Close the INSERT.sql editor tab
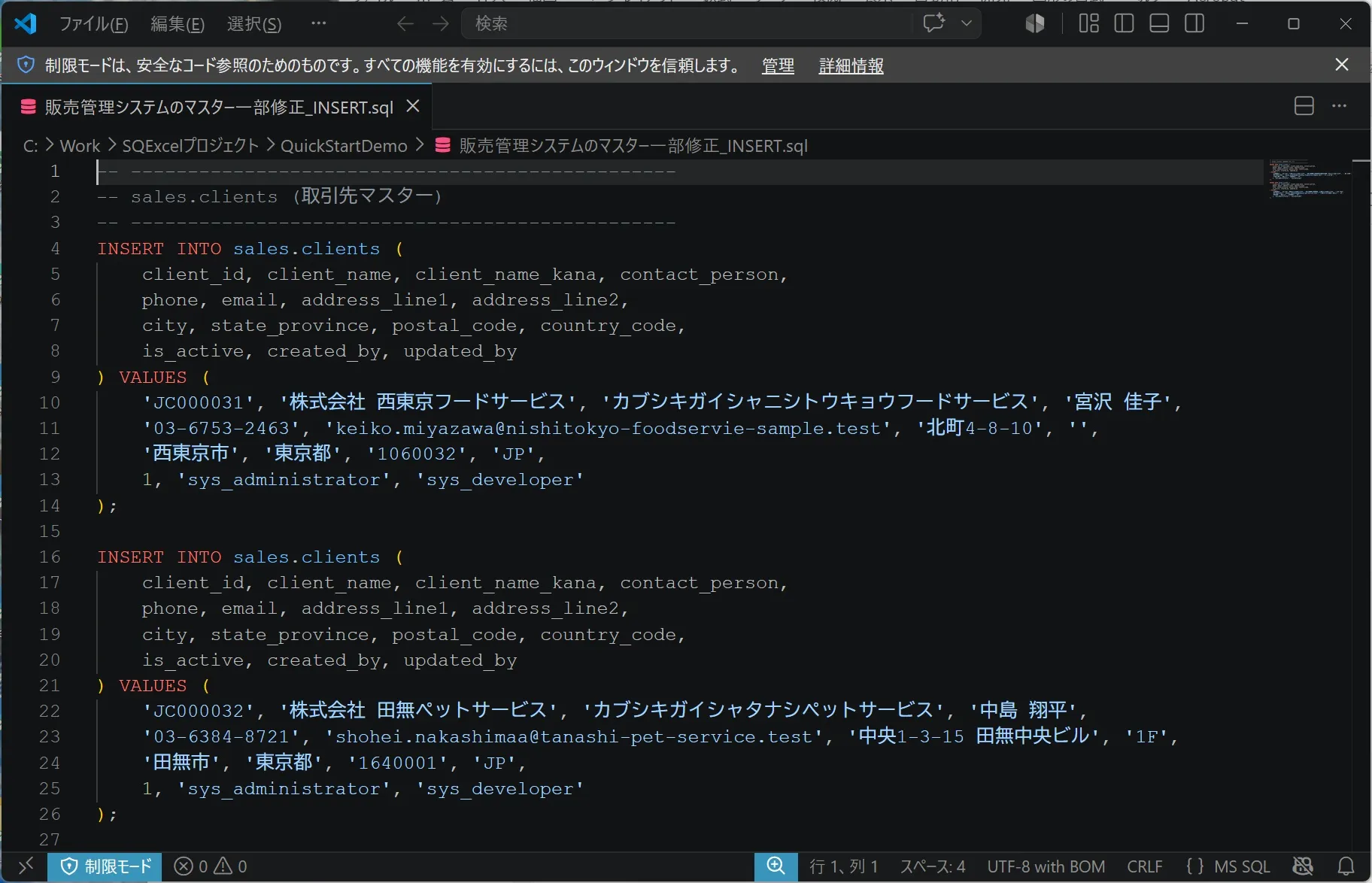The height and width of the screenshot is (883, 1372). pyautogui.click(x=412, y=107)
